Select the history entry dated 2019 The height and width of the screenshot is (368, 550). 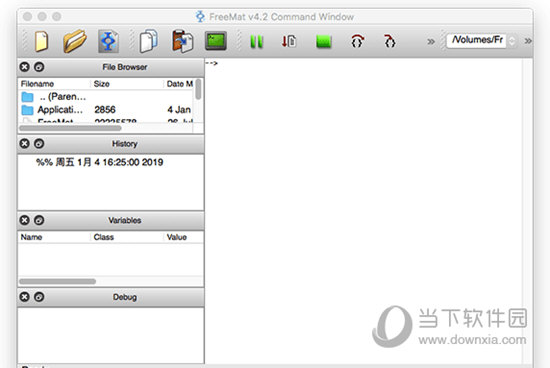tap(100, 162)
